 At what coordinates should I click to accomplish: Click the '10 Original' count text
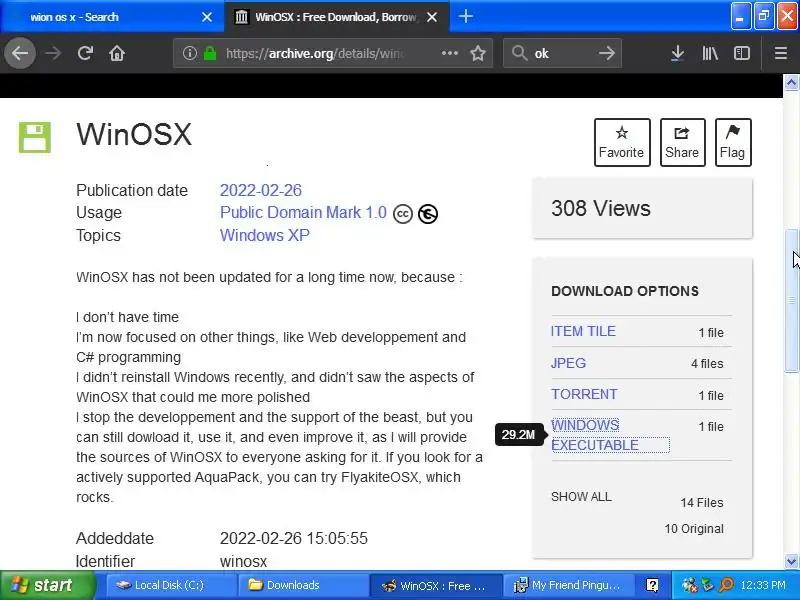coord(694,529)
